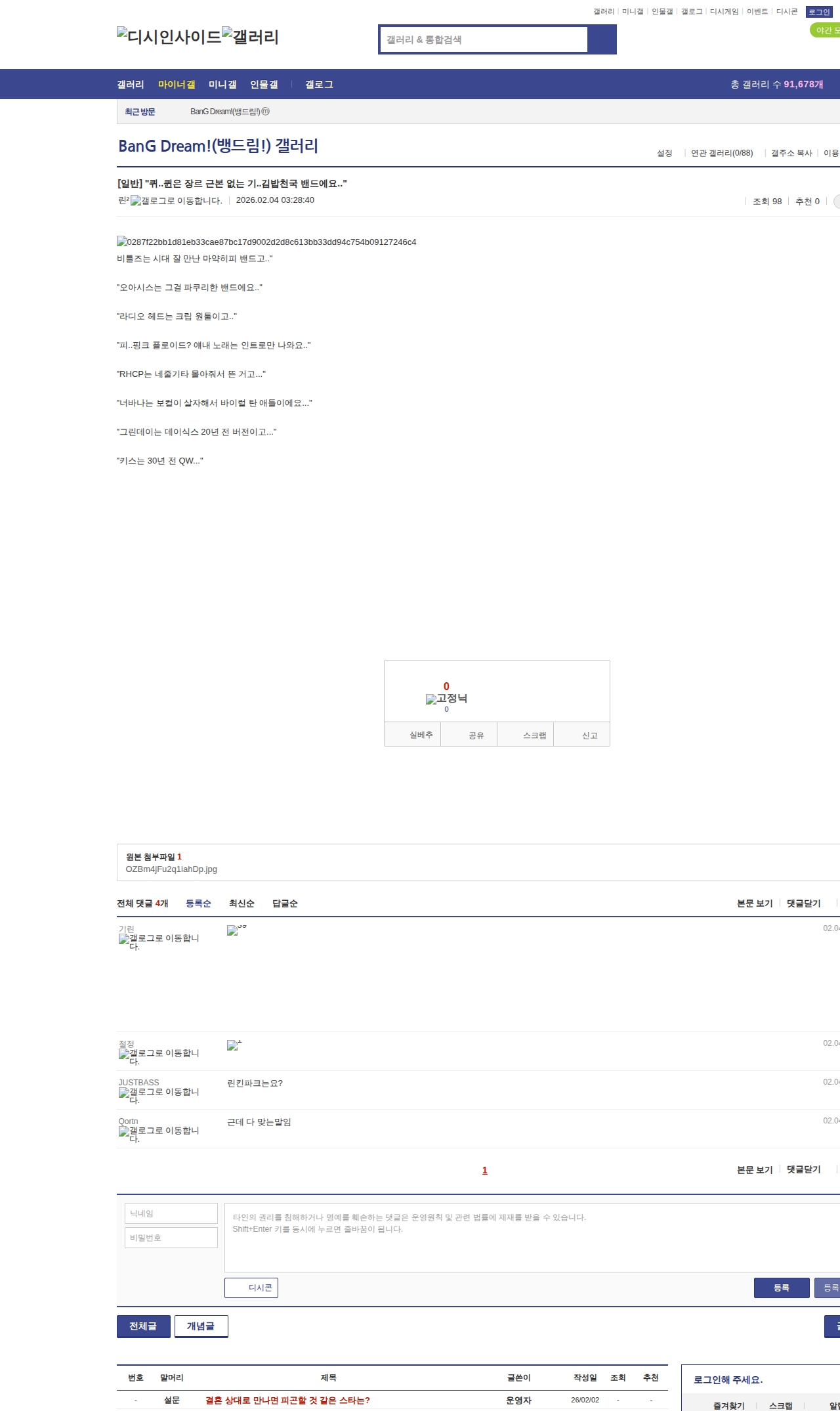Click the comment text 근데 다 맞는말임
The width and height of the screenshot is (840, 1411).
(259, 1121)
